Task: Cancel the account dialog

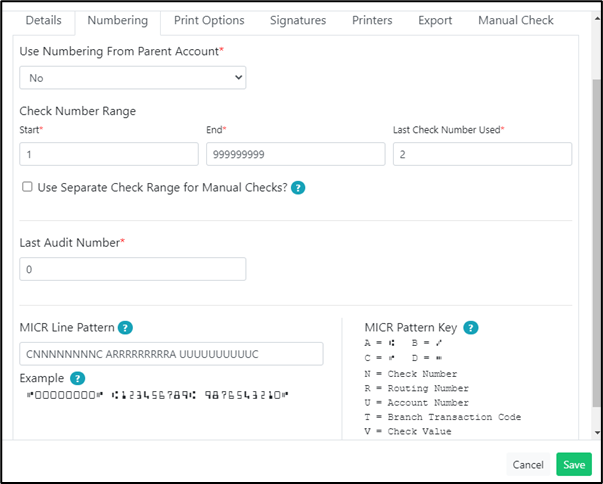Action: (528, 465)
